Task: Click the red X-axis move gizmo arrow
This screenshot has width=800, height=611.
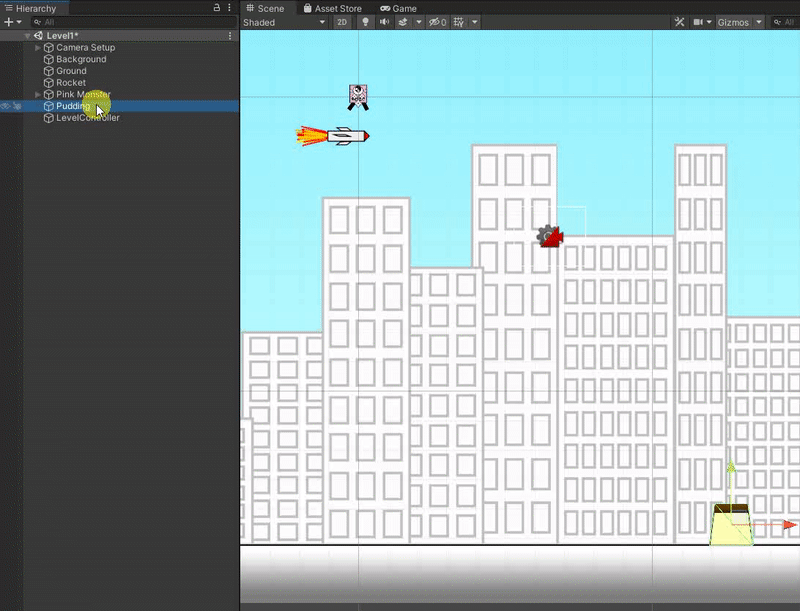Action: (790, 524)
